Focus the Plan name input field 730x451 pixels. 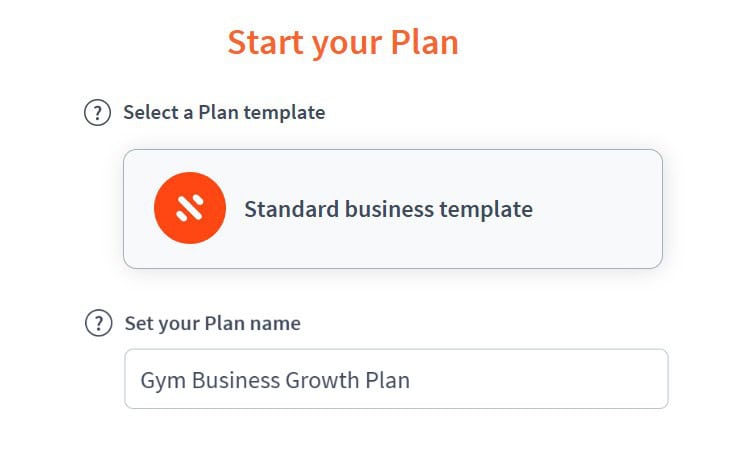point(396,379)
